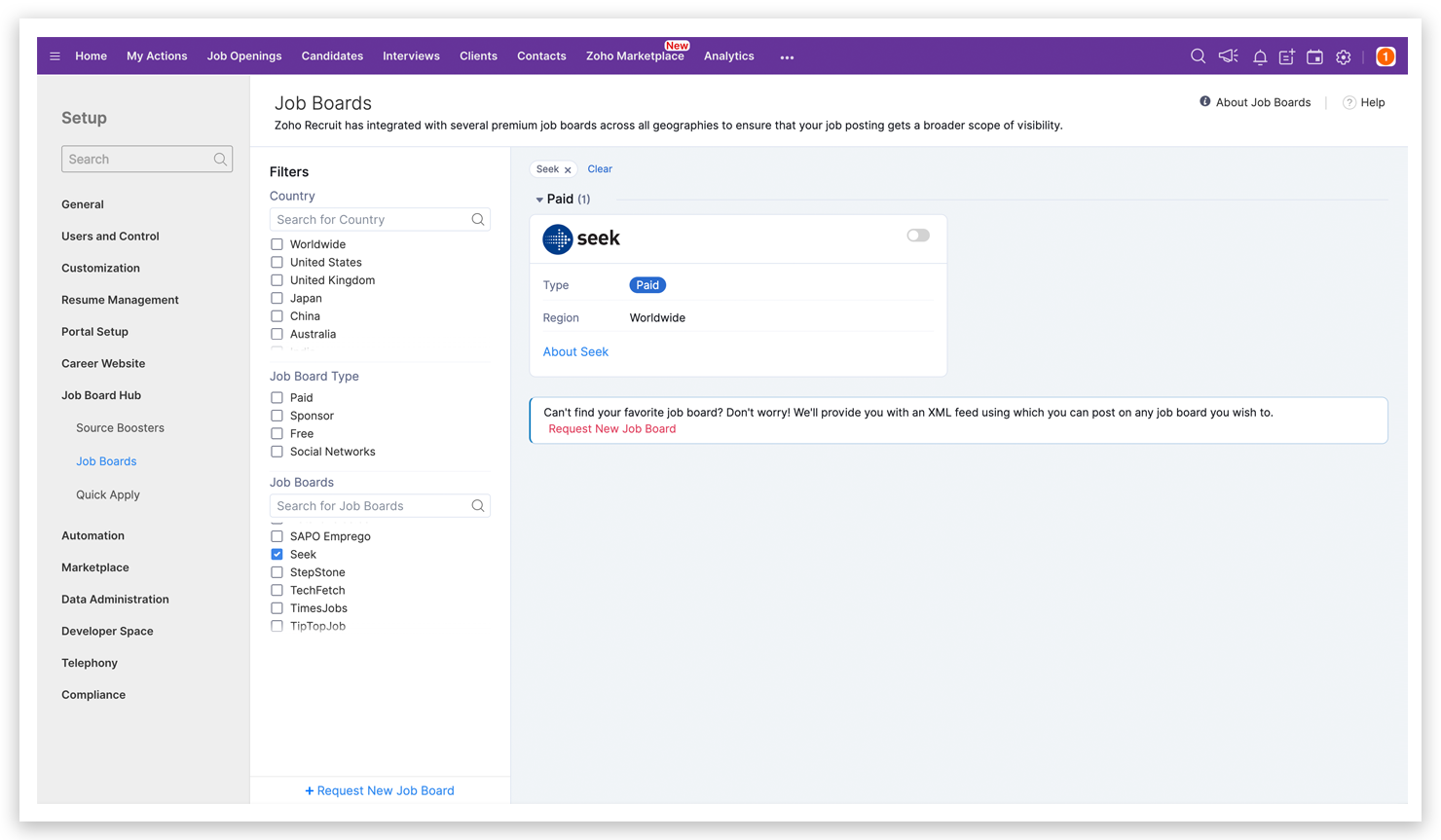Click the Job Boards search magnifier icon

[478, 505]
